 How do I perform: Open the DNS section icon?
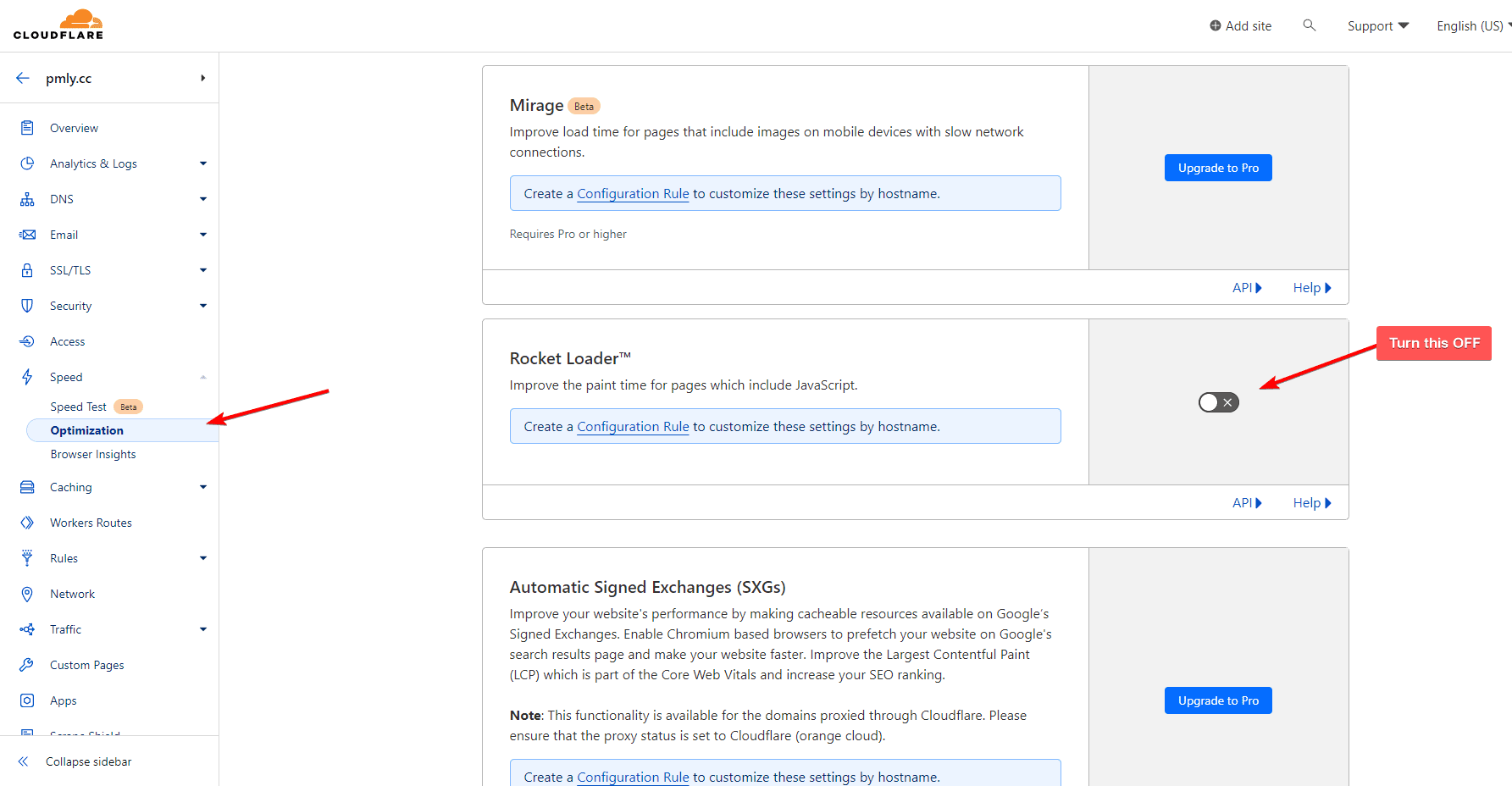26,198
